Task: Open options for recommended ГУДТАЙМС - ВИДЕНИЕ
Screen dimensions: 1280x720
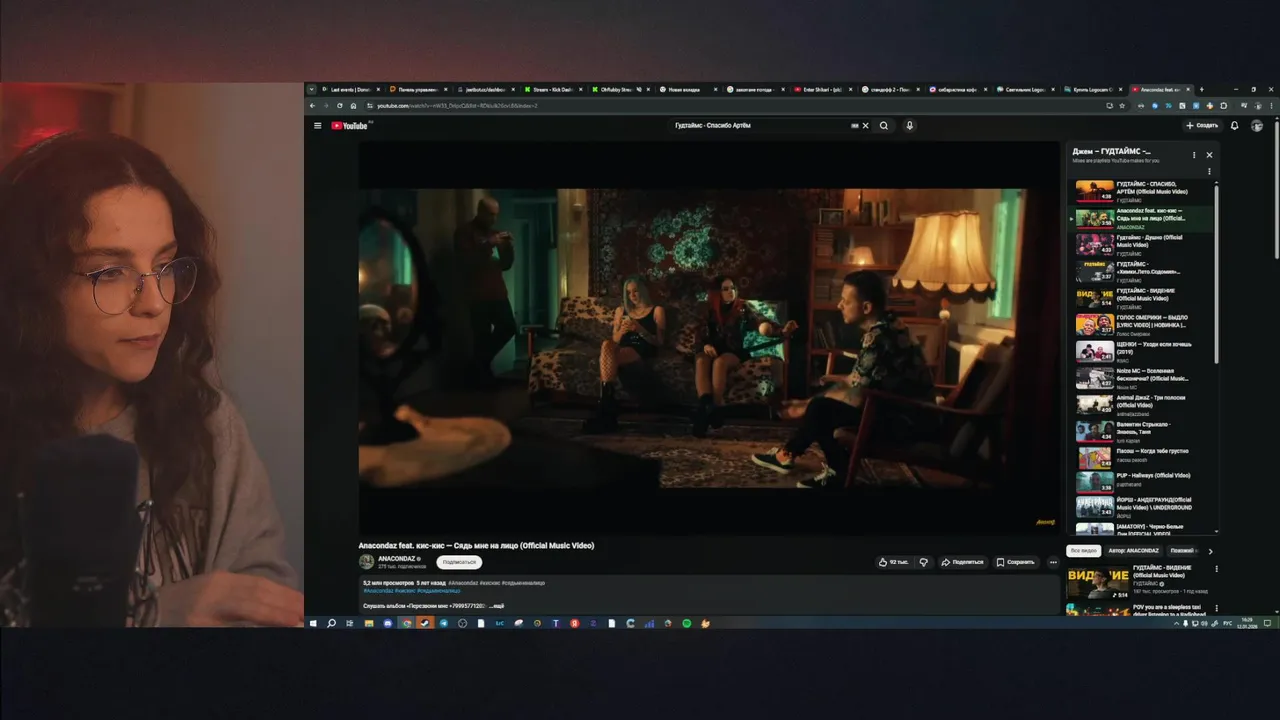Action: 1216,570
